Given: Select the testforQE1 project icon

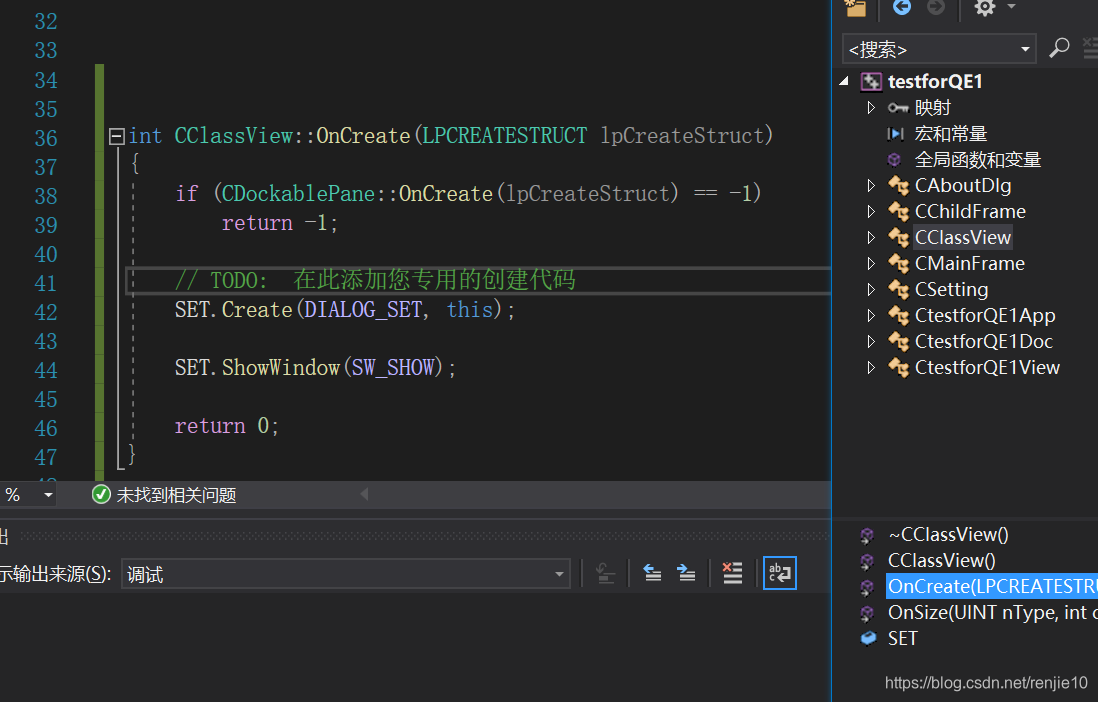Looking at the screenshot, I should tap(871, 82).
